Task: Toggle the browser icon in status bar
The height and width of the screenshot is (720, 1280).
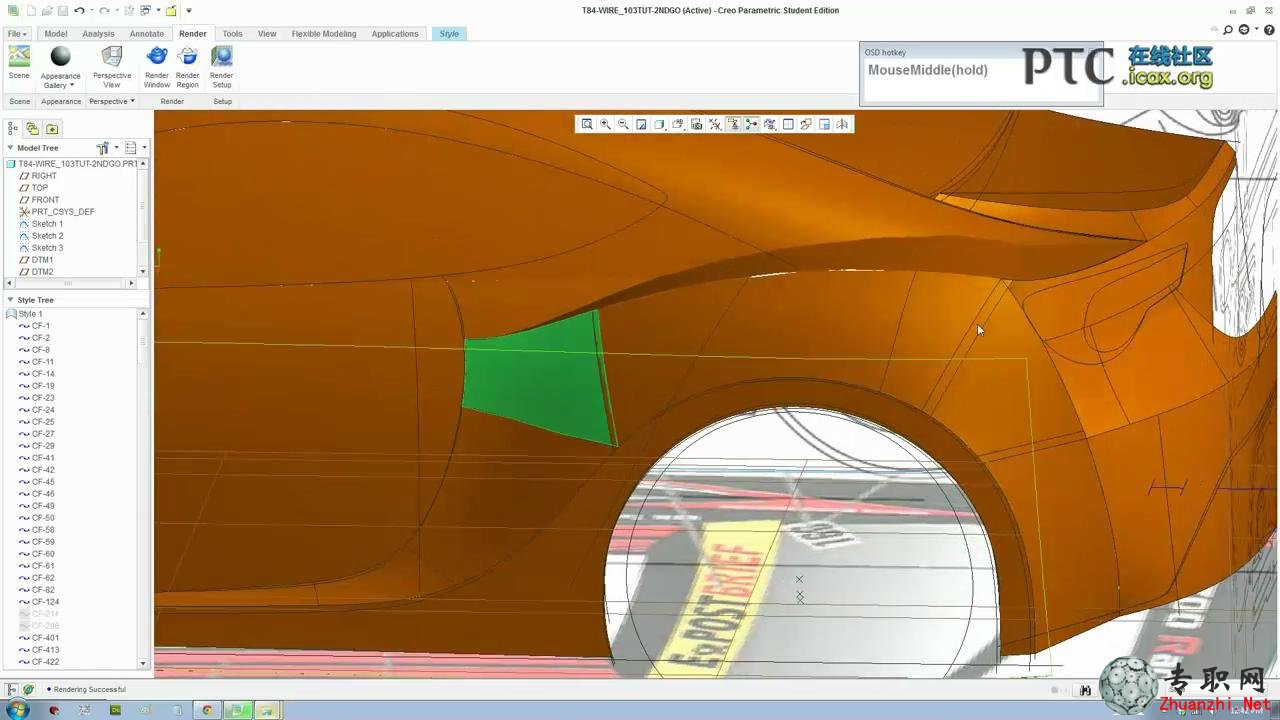Action: [28, 689]
